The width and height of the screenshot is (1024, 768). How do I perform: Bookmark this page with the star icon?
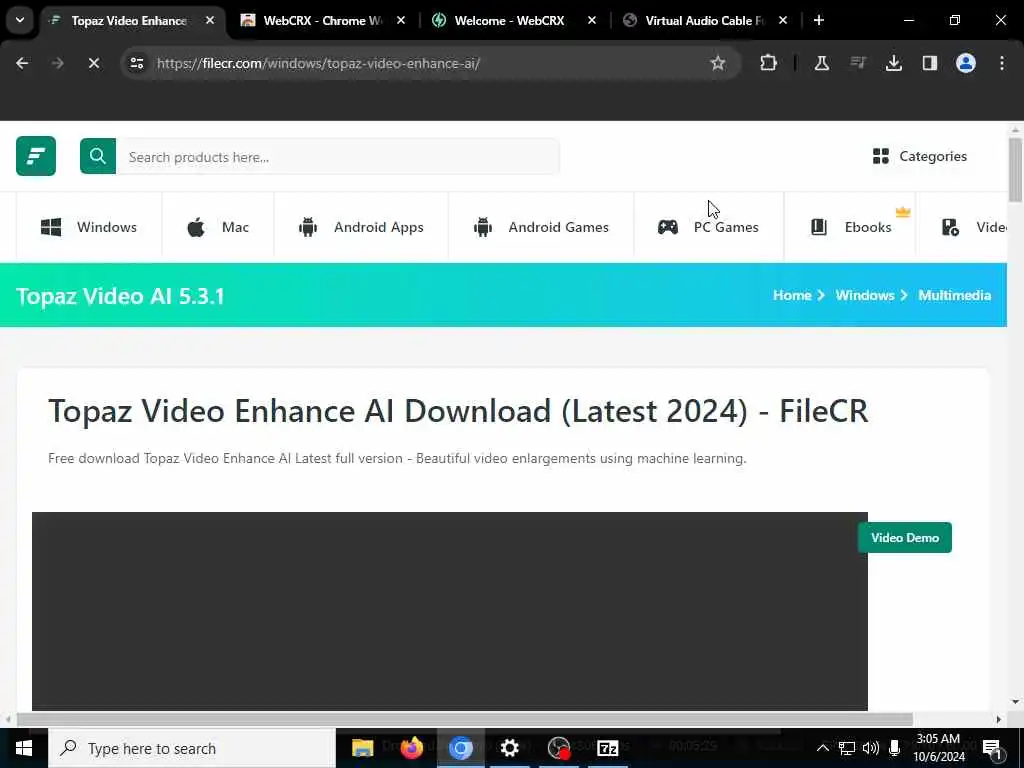point(718,63)
